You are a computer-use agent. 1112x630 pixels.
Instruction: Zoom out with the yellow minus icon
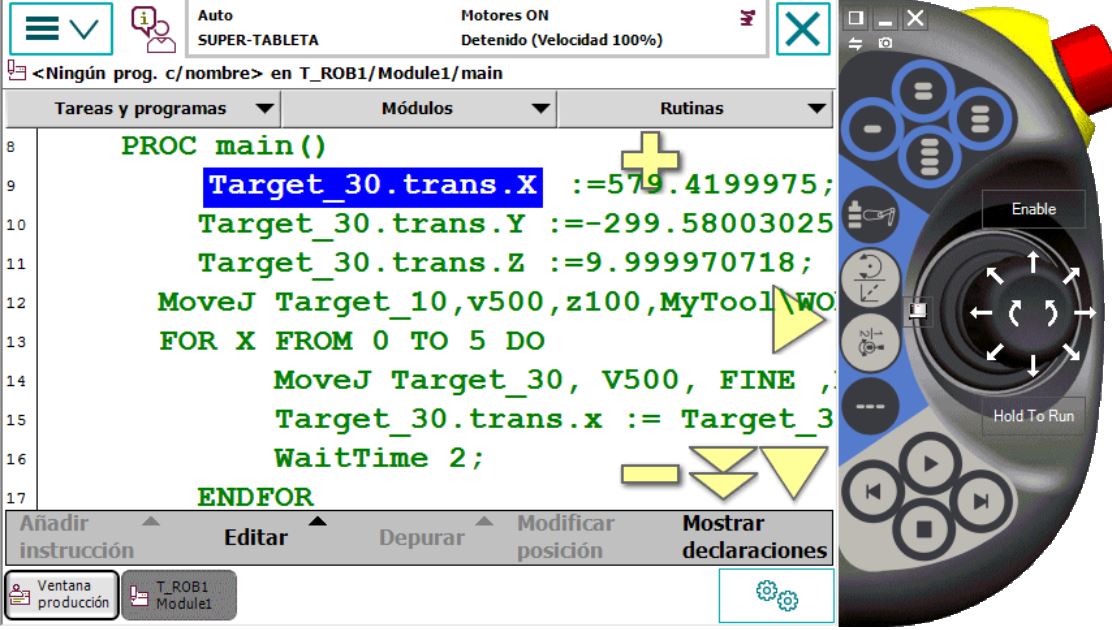[x=649, y=473]
